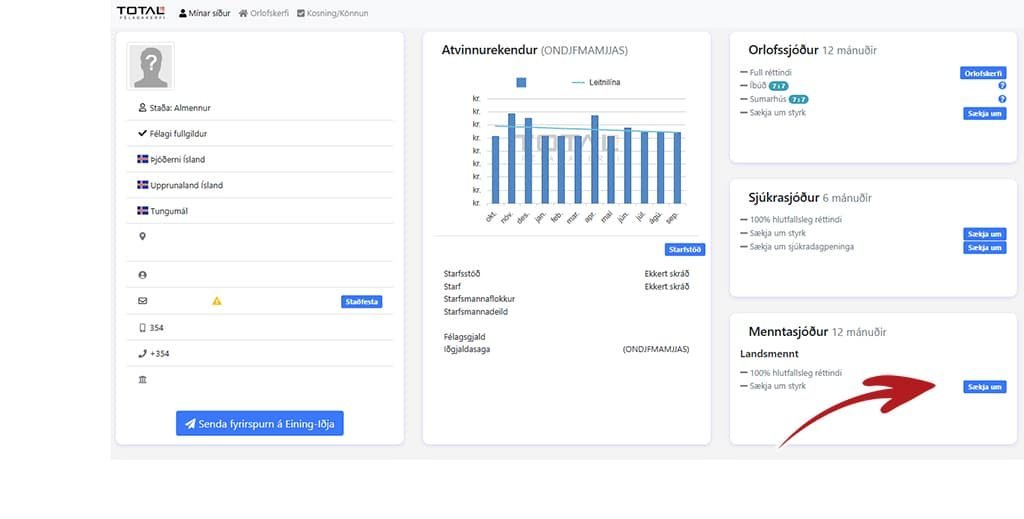
Task: Click the bank building icon
Action: tap(142, 380)
